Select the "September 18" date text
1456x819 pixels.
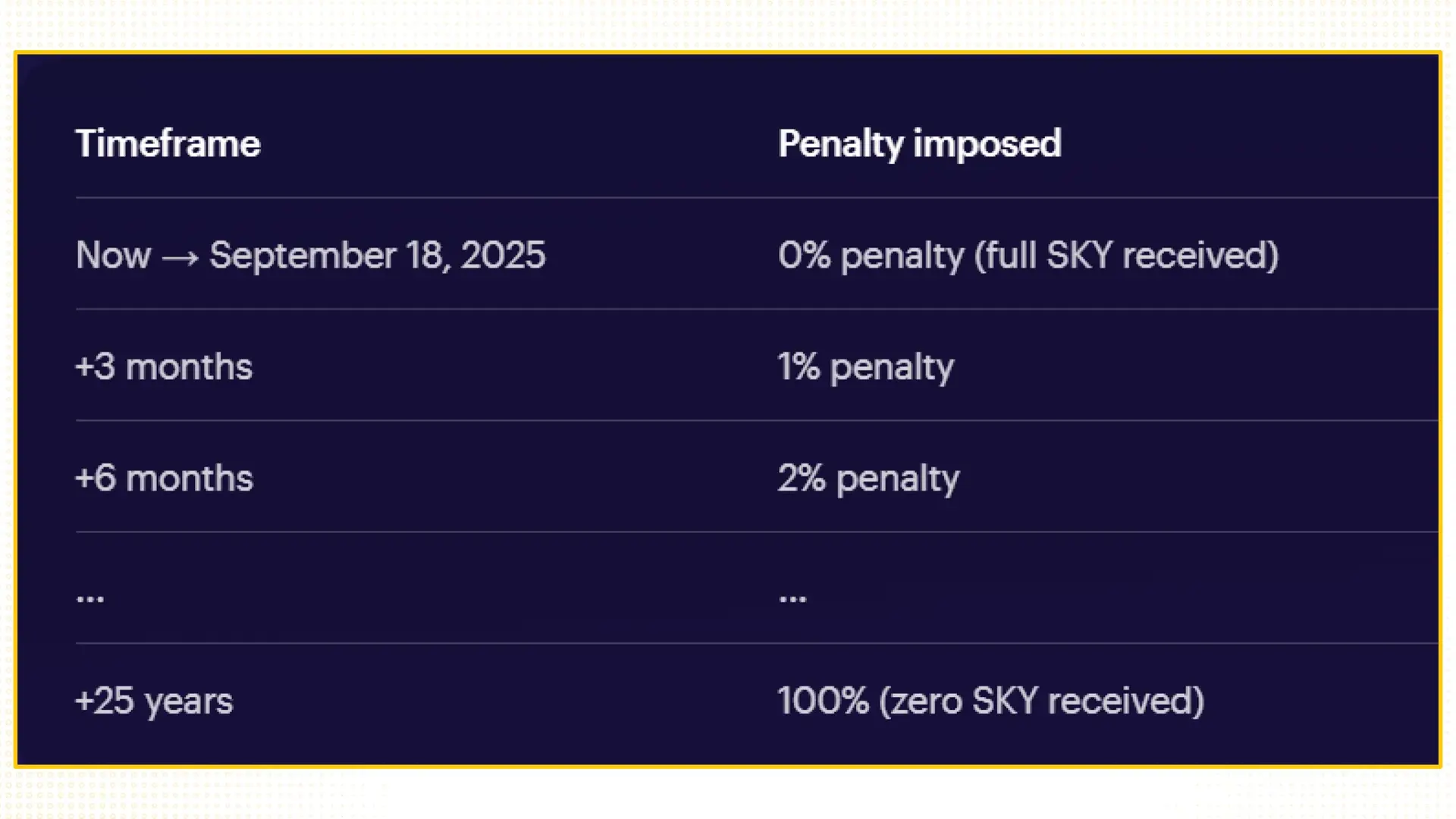point(325,255)
